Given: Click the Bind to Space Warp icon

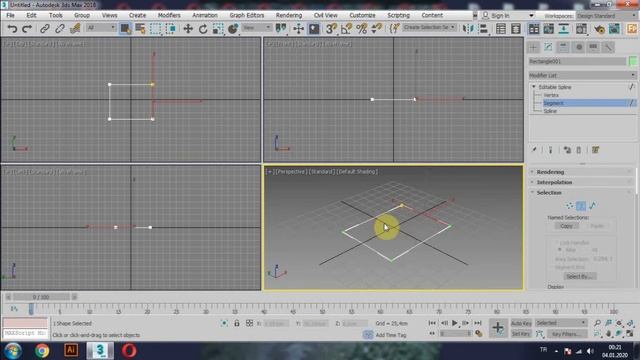Looking at the screenshot, I should point(75,29).
